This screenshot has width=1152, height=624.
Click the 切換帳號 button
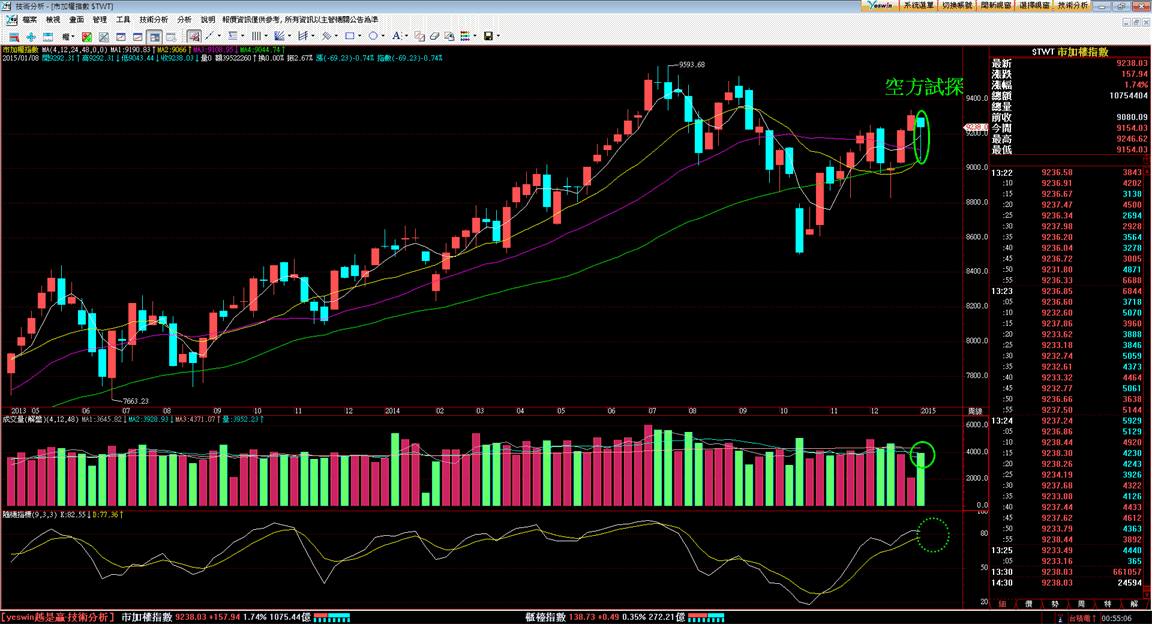click(957, 5)
